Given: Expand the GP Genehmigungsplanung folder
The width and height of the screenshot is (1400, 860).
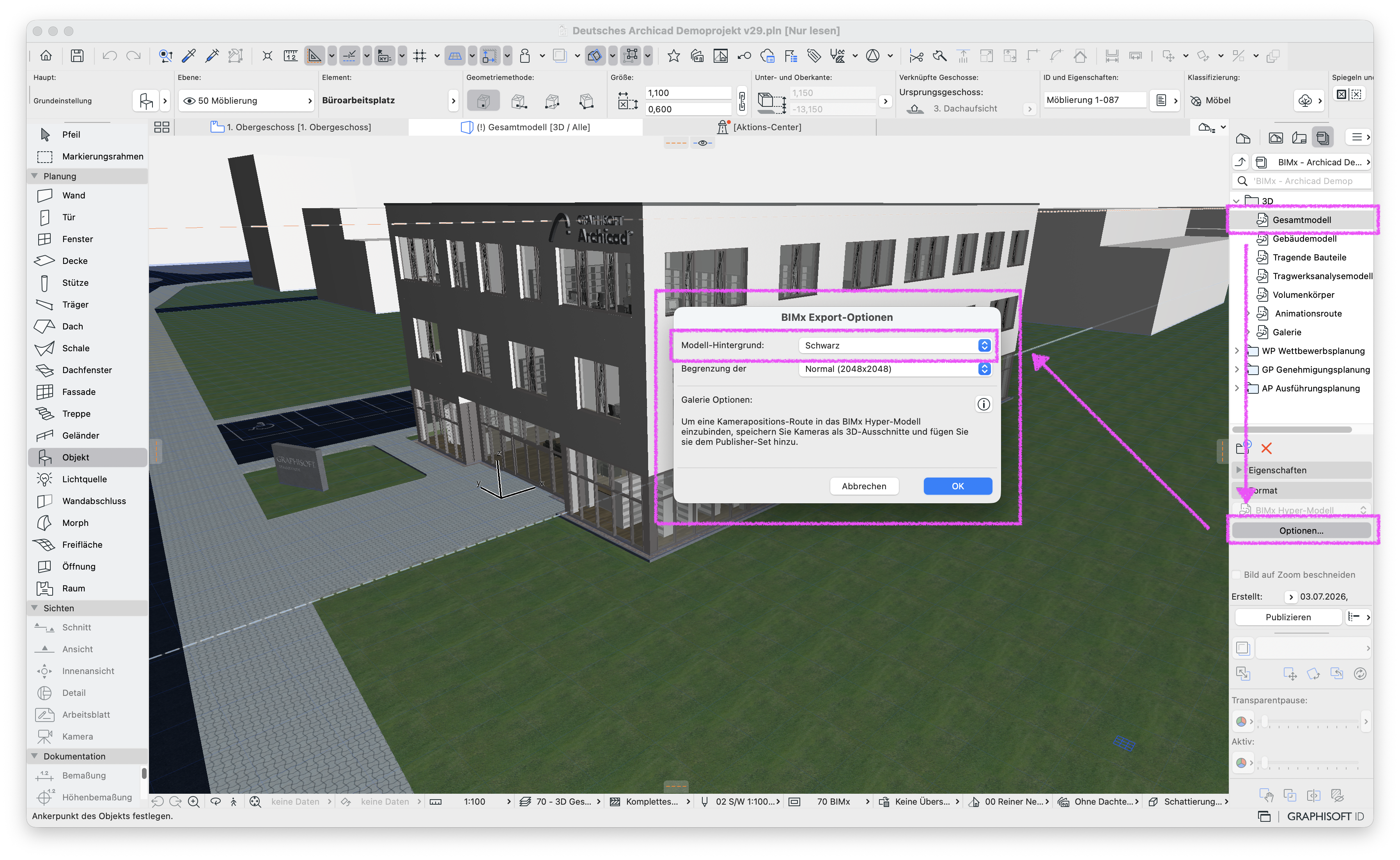Looking at the screenshot, I should (1237, 370).
